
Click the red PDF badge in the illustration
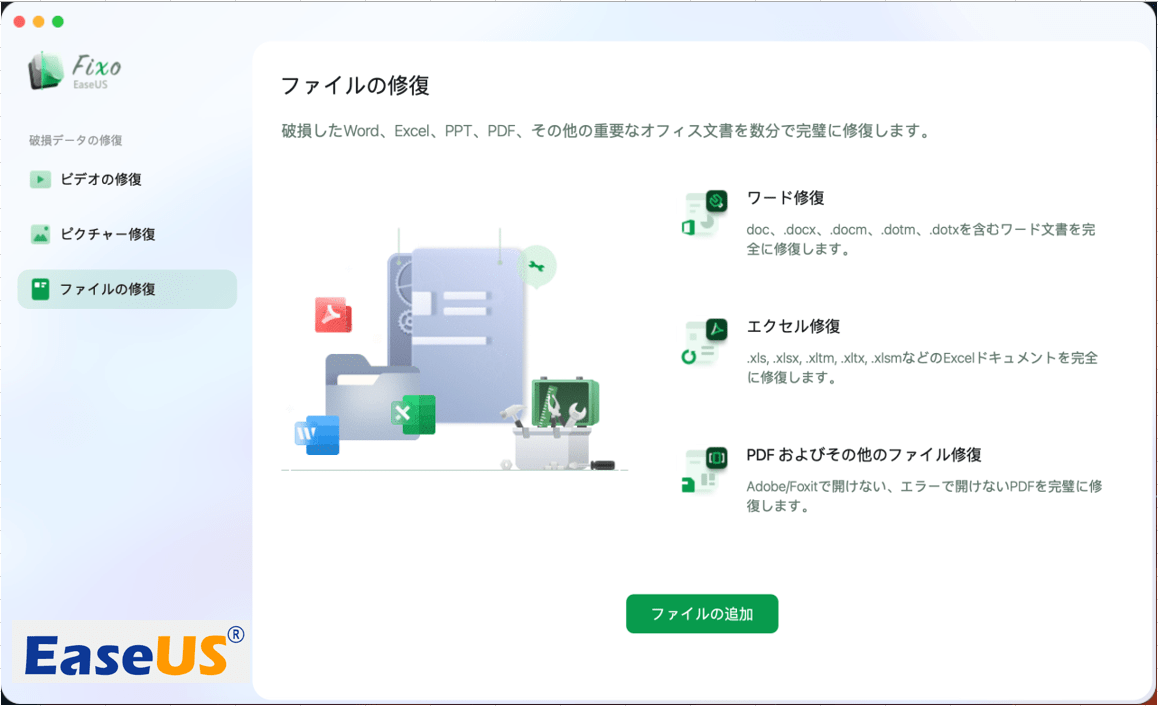pos(333,314)
